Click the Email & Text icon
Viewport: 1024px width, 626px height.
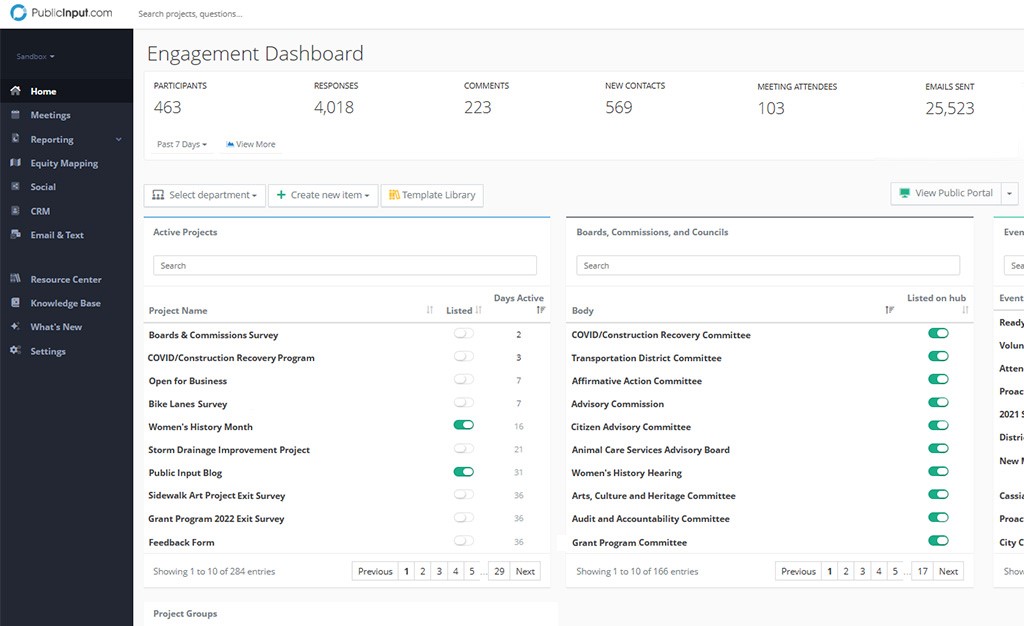15,235
